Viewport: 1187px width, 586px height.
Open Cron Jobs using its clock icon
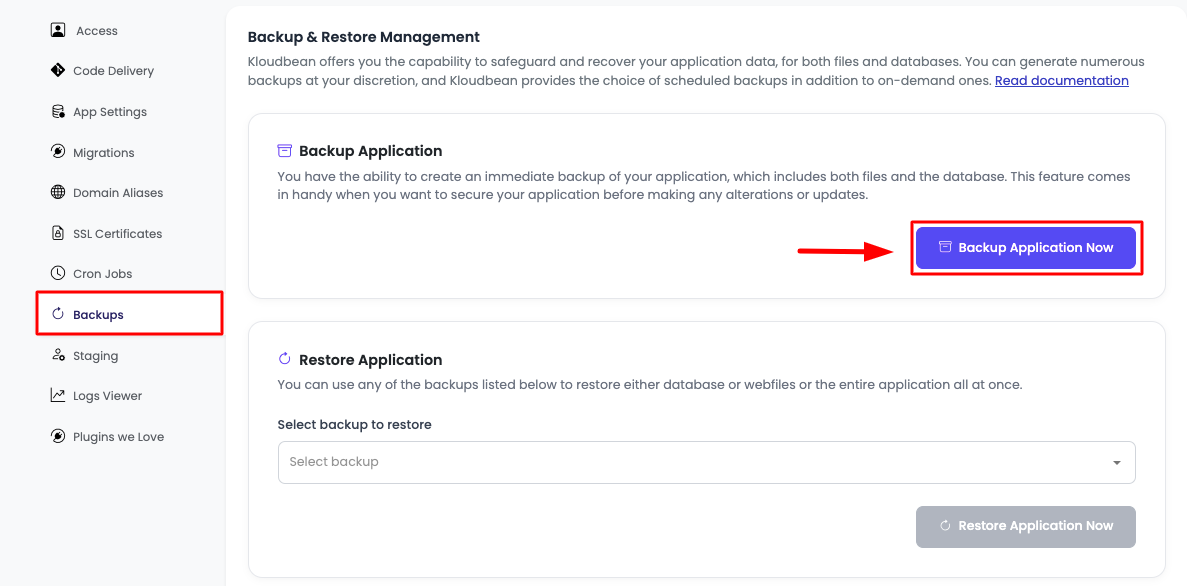click(x=57, y=273)
